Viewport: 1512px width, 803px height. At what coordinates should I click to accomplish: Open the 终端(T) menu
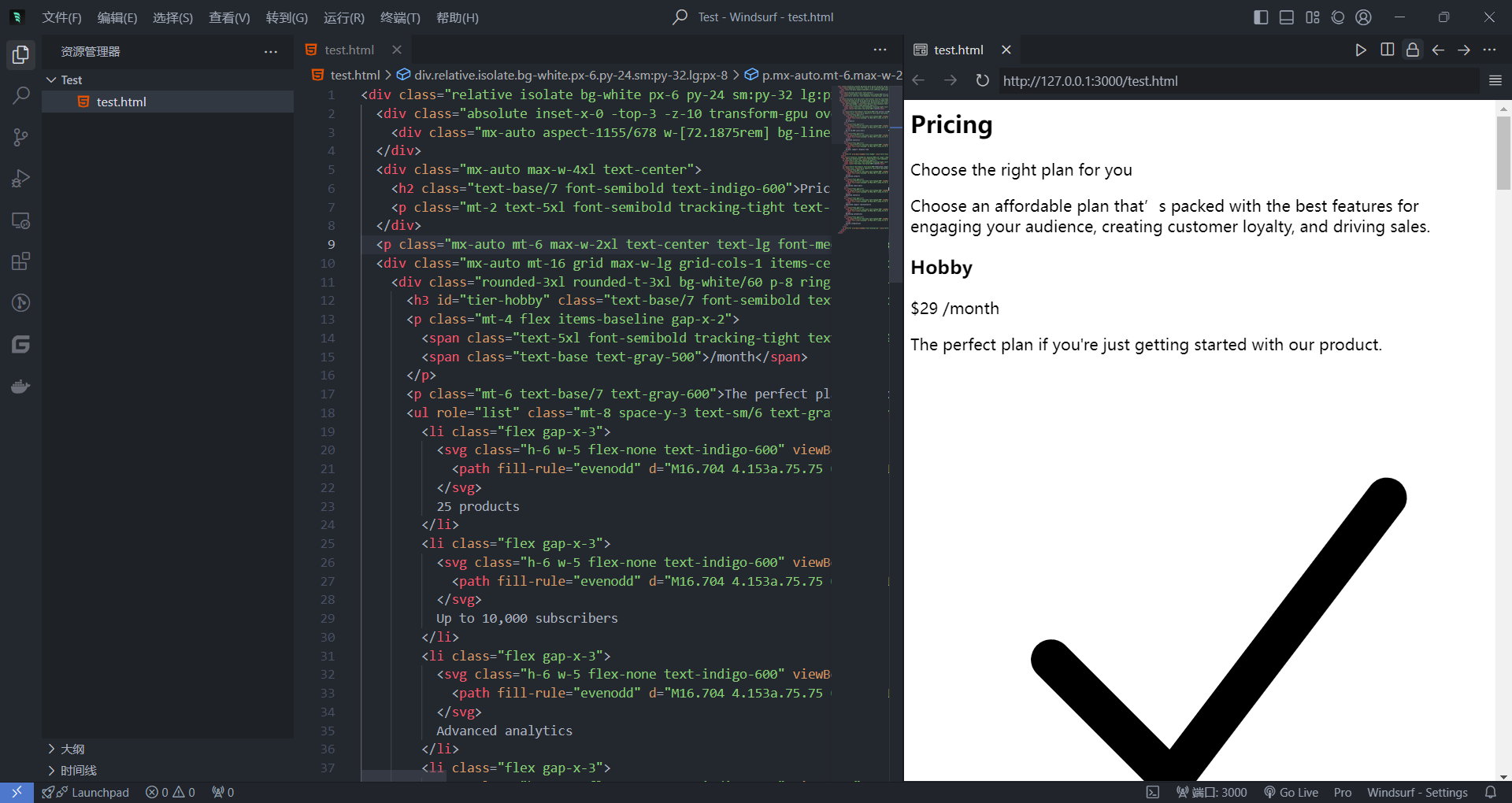click(400, 17)
